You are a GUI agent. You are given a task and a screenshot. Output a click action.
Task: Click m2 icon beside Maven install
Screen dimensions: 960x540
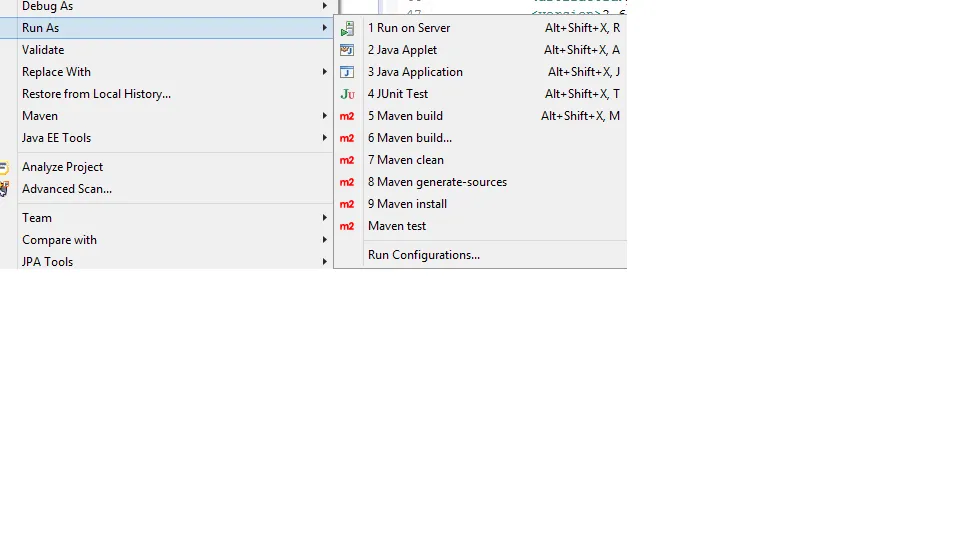click(347, 204)
